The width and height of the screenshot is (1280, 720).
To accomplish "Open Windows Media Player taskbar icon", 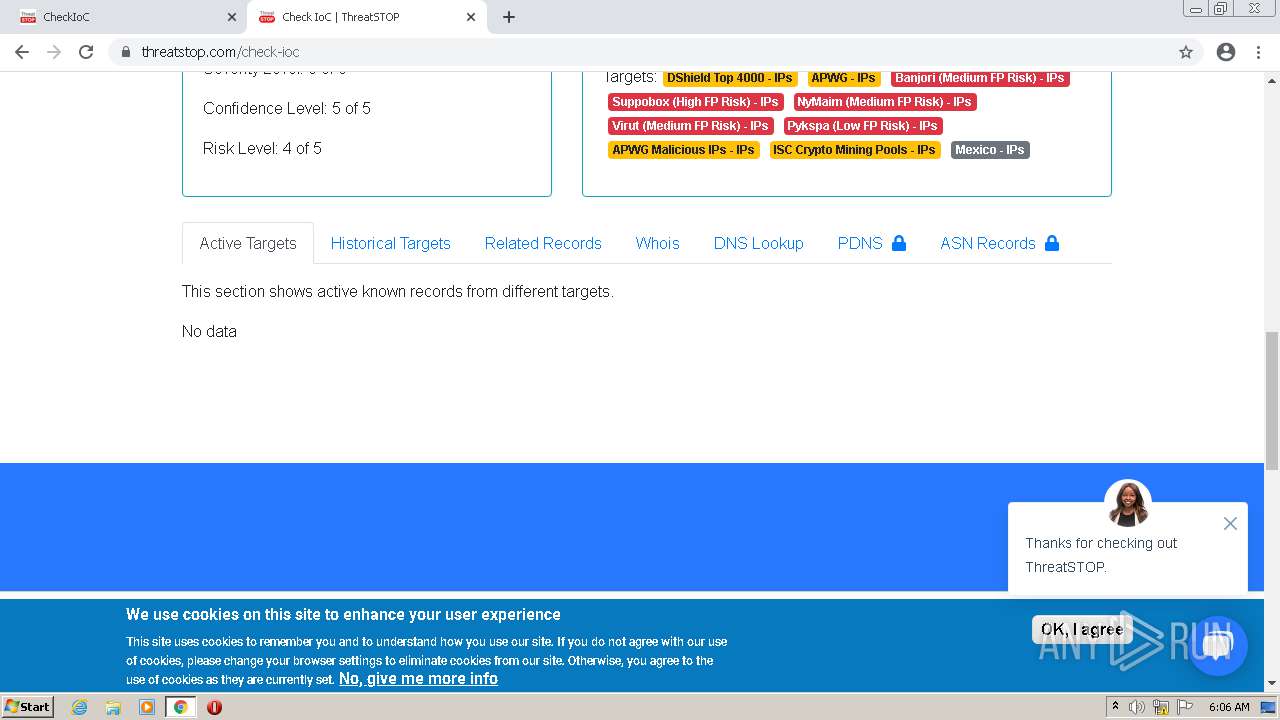I will point(147,707).
